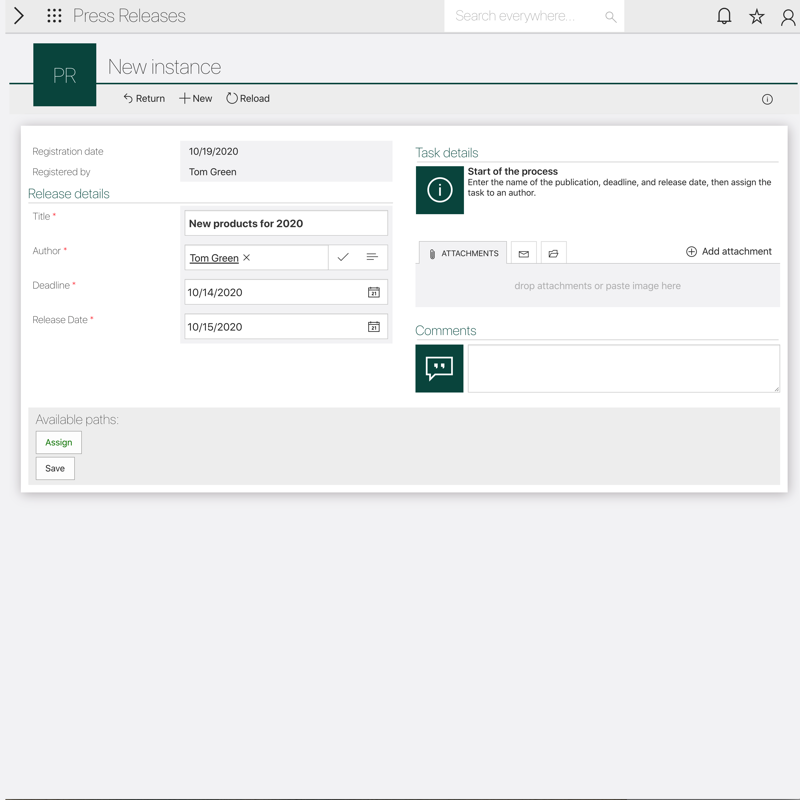Viewport: 800px width, 800px height.
Task: Switch to the email envelope tab
Action: point(523,254)
